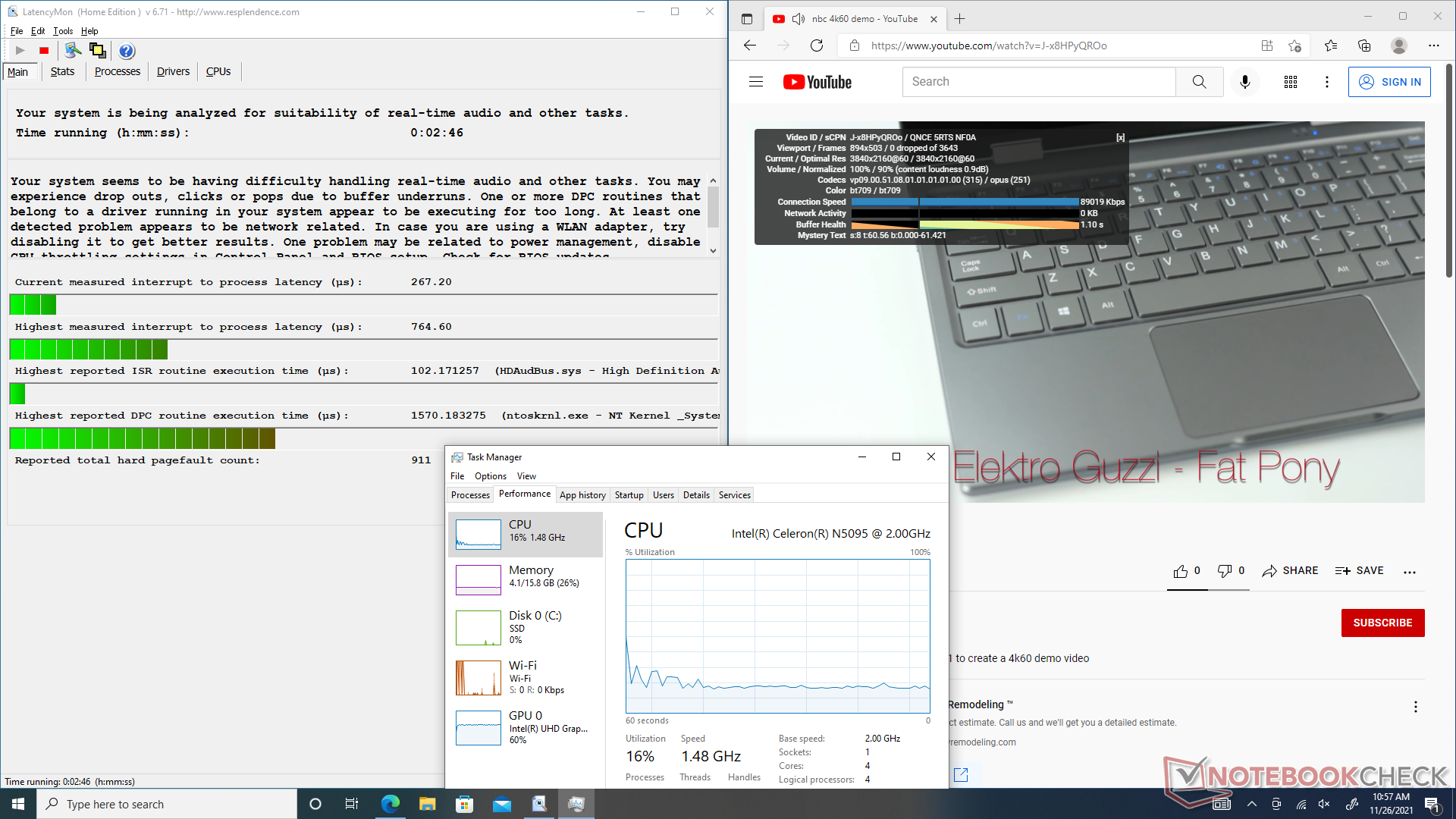Click the red SUBSCRIBE button

click(1382, 623)
